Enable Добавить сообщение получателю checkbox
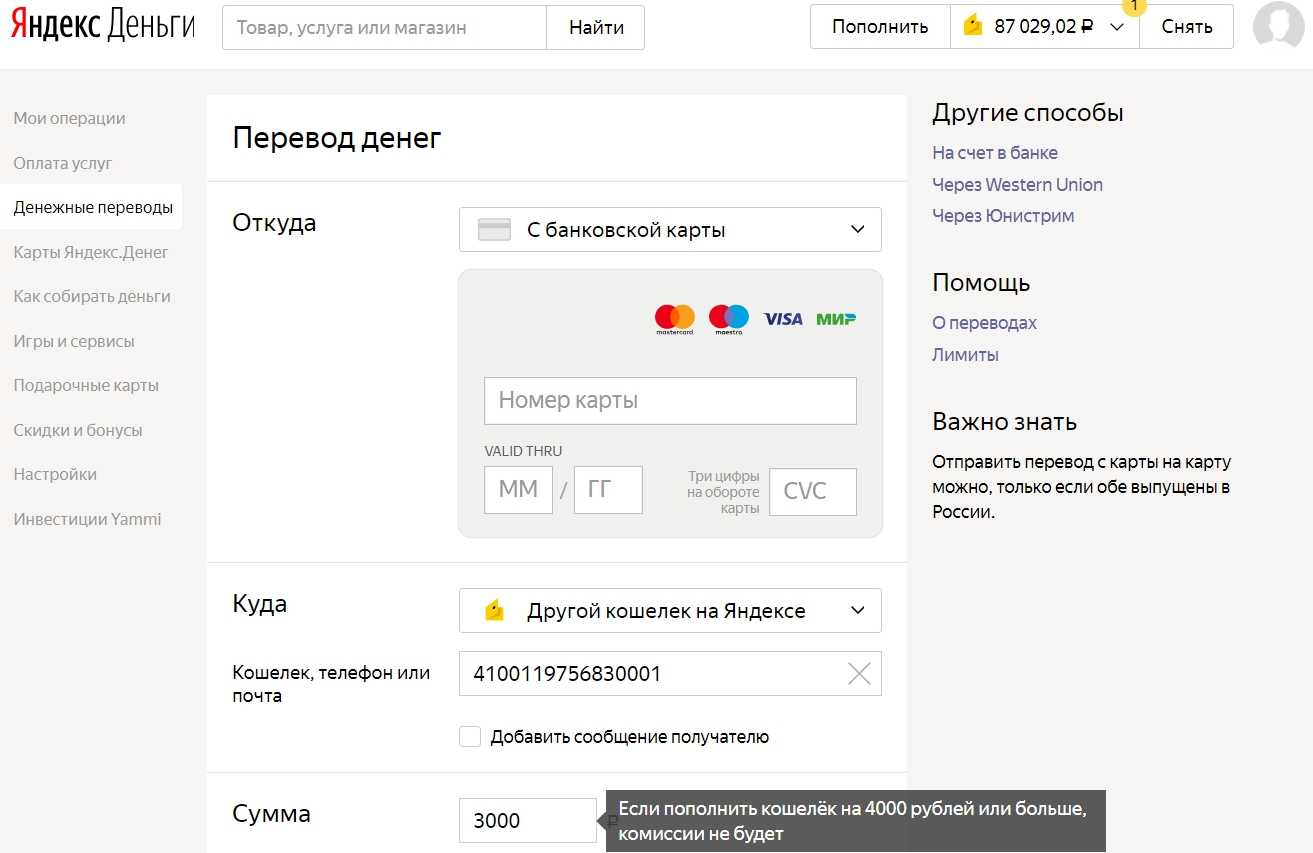This screenshot has height=853, width=1313. point(470,737)
